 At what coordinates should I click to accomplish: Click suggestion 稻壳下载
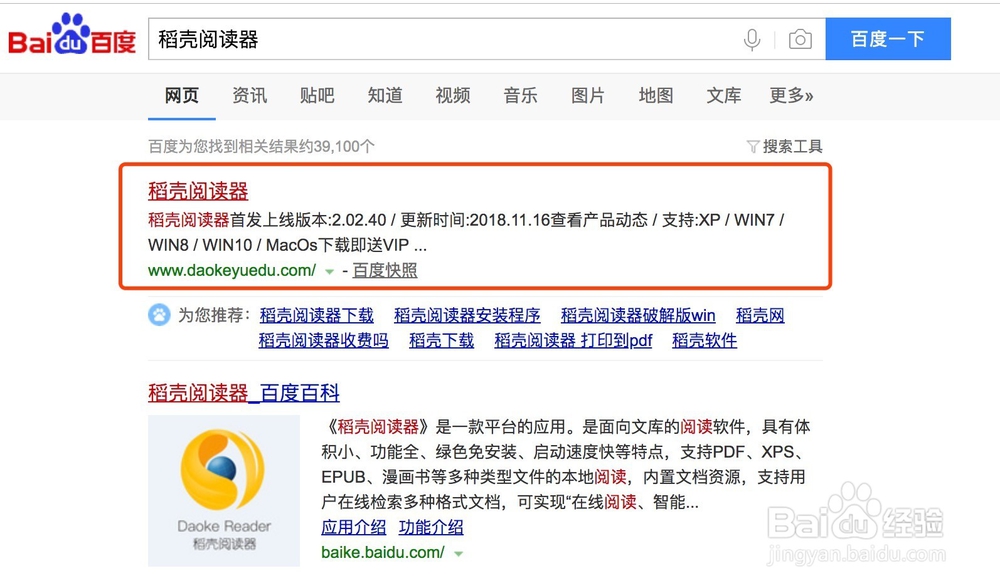[441, 341]
